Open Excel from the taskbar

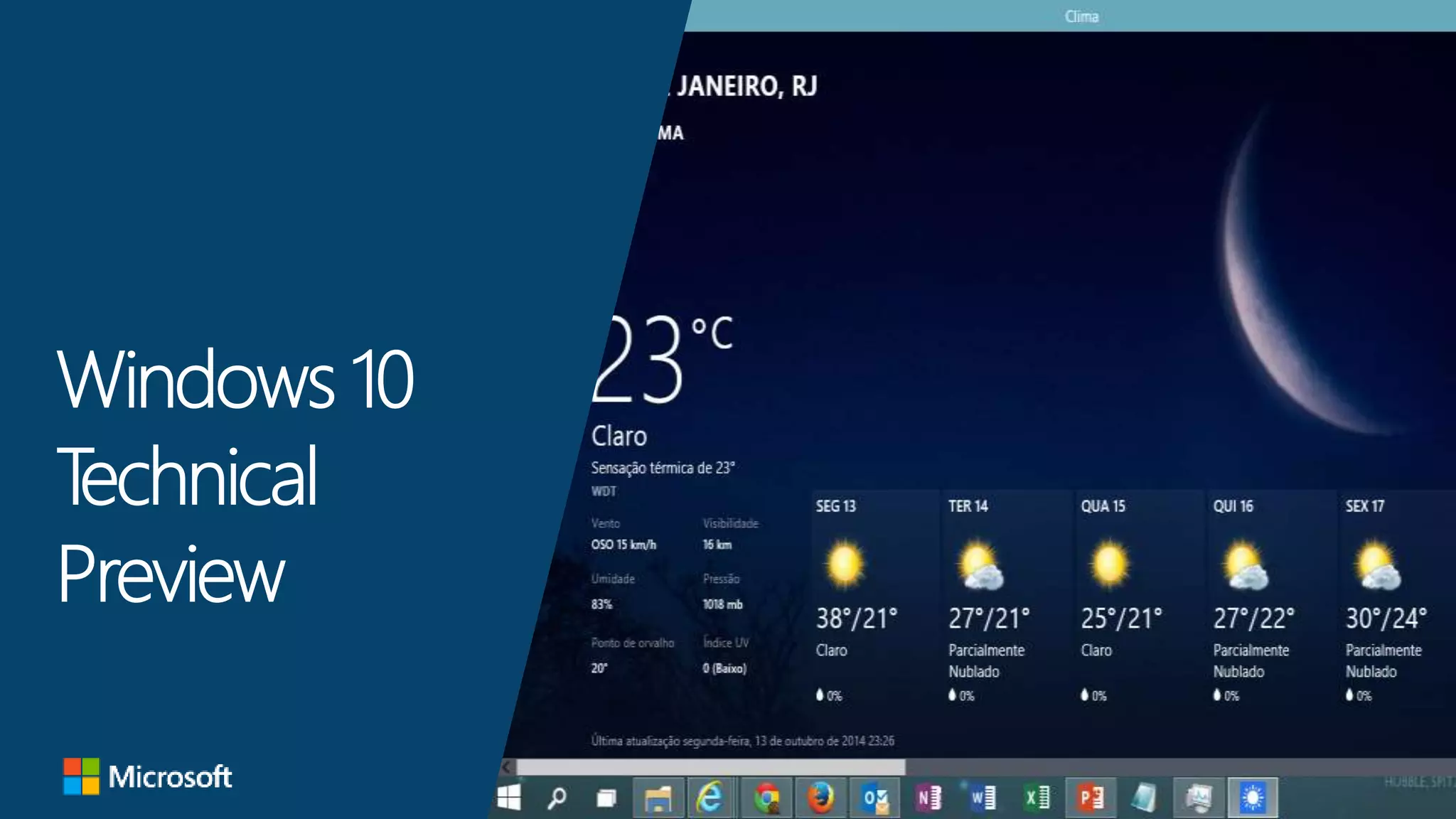(x=1037, y=798)
